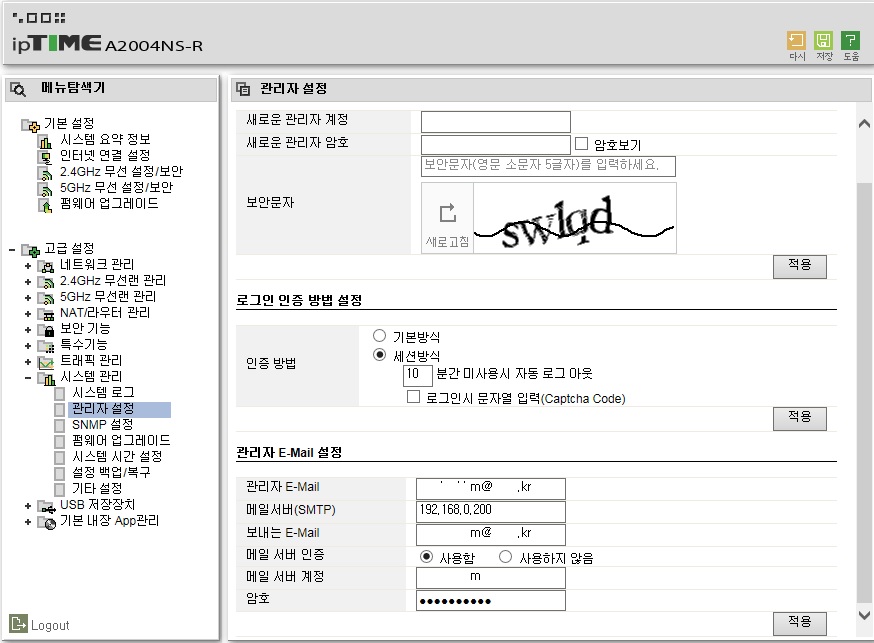The width and height of the screenshot is (874, 643).
Task: Select 사용함 for mail server authentication
Action: coord(426,557)
